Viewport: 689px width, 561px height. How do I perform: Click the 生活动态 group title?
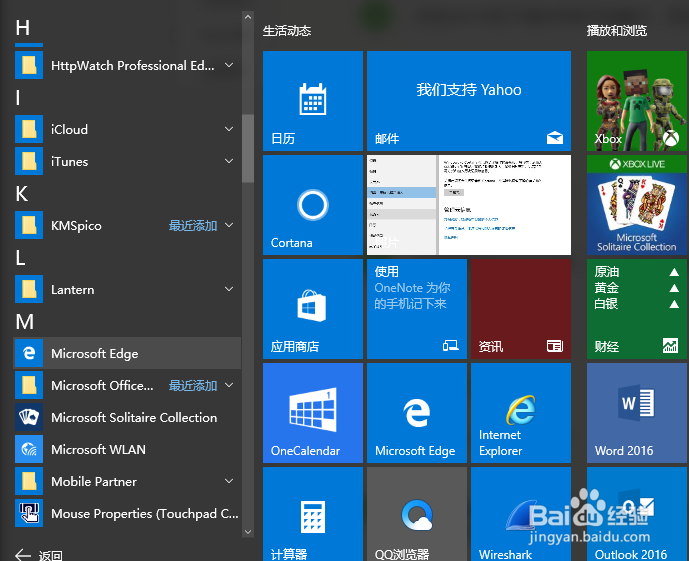pos(287,31)
